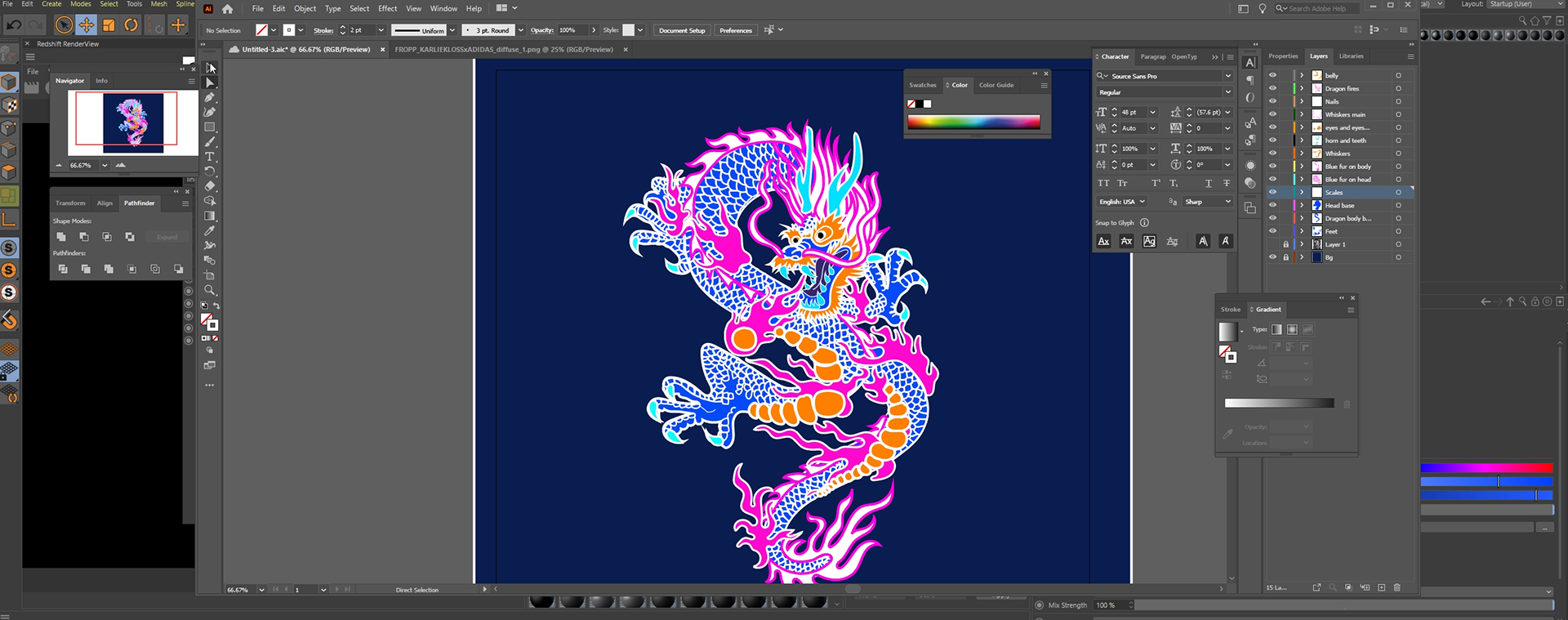
Task: Select the Eyedropper tool
Action: (x=210, y=231)
